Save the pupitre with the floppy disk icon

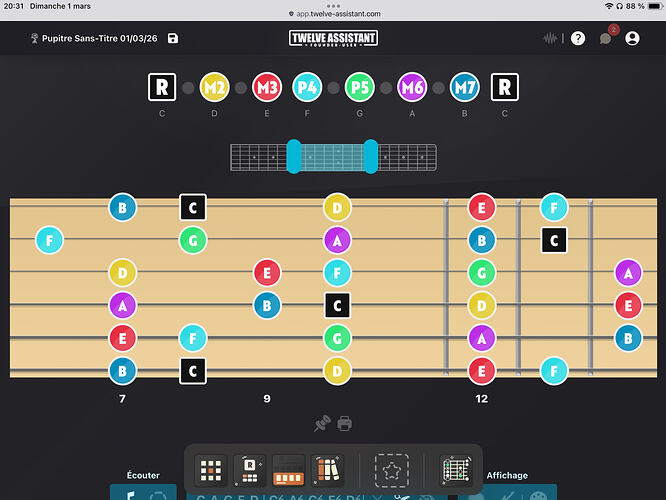point(173,38)
